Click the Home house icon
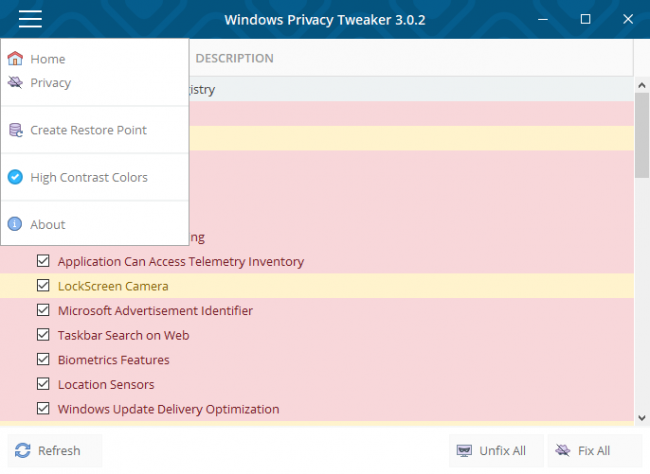The image size is (650, 474). click(15, 58)
